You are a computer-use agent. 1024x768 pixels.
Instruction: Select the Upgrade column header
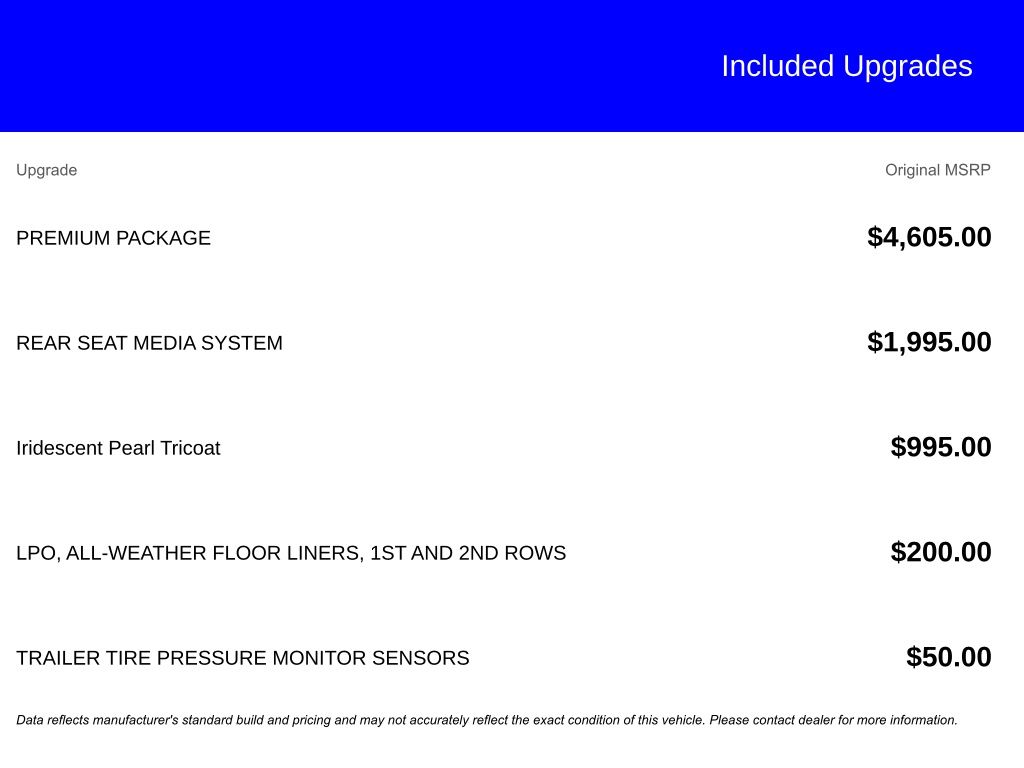(46, 170)
